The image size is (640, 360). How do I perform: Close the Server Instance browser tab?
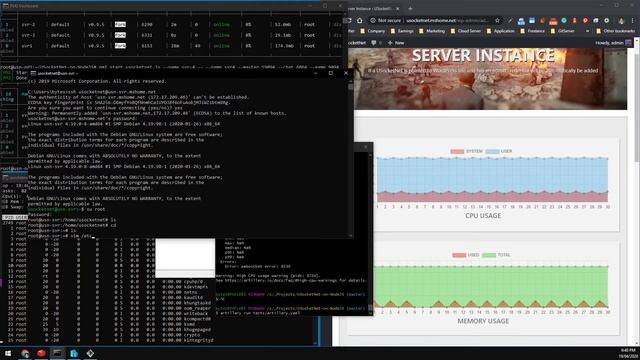point(398,8)
